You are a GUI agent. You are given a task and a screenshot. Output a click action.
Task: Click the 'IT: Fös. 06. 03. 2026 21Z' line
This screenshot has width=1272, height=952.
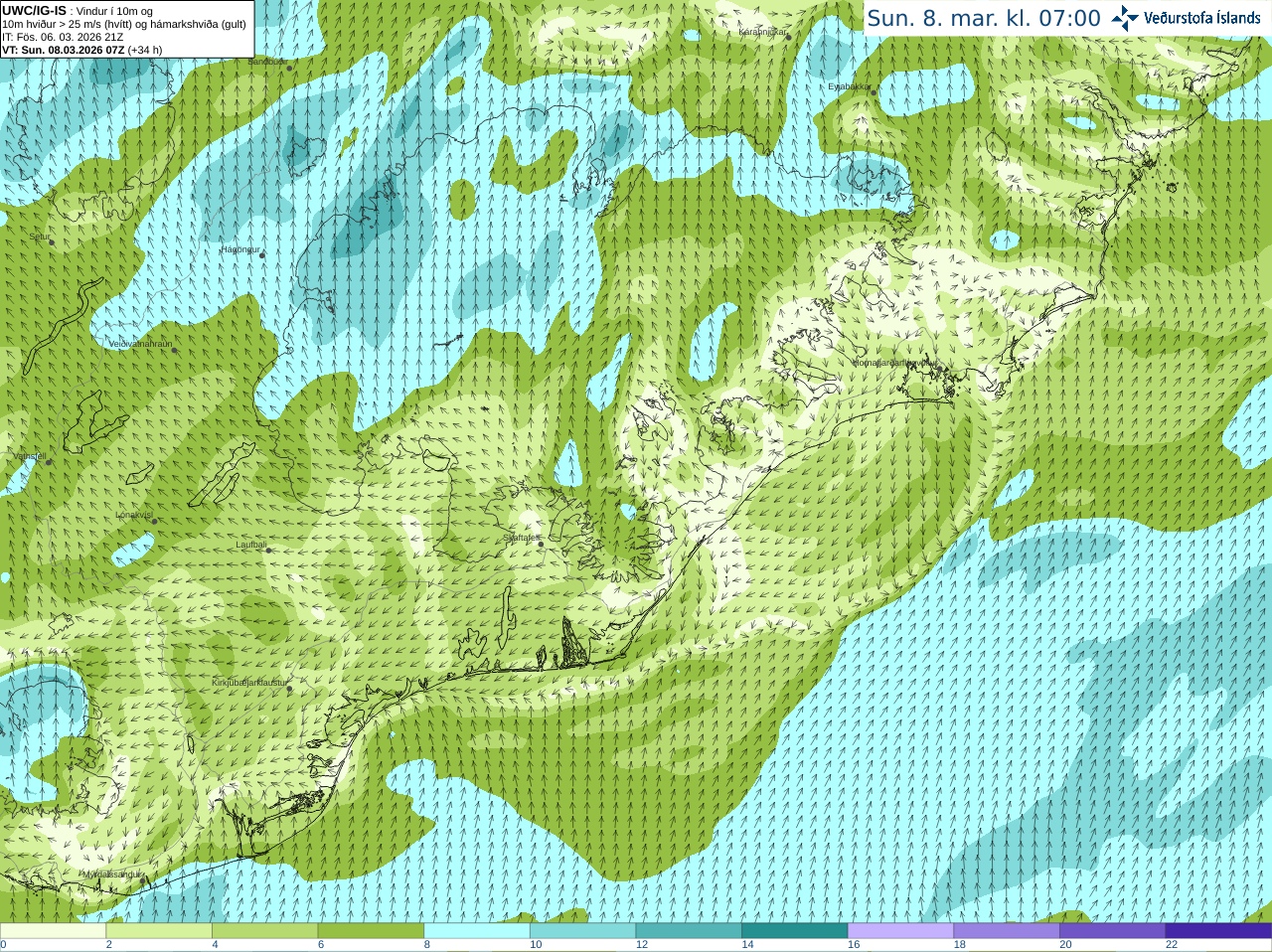63,37
